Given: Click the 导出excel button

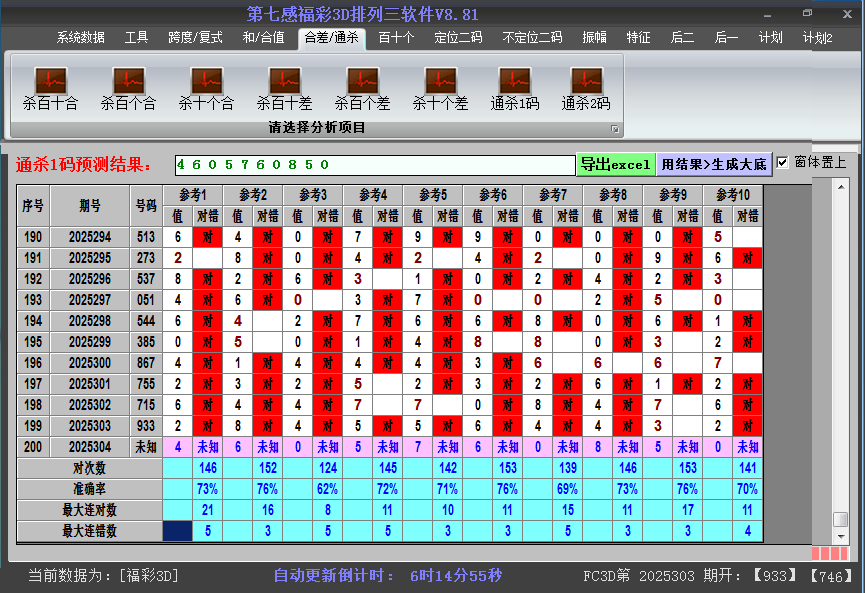Looking at the screenshot, I should coord(615,164).
